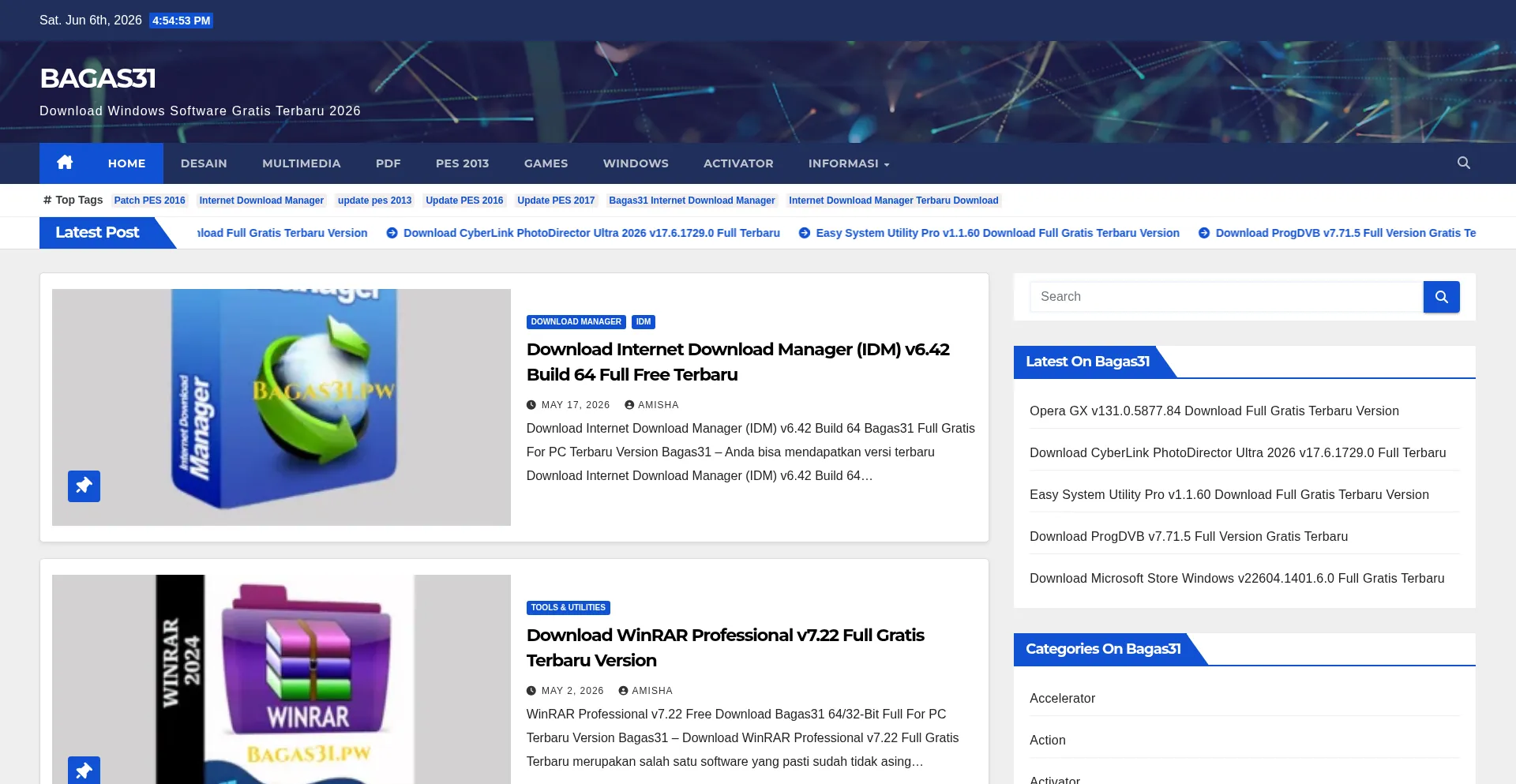1516x784 pixels.
Task: Click the user icon beside Amisha on WinRAR post
Action: (623, 691)
